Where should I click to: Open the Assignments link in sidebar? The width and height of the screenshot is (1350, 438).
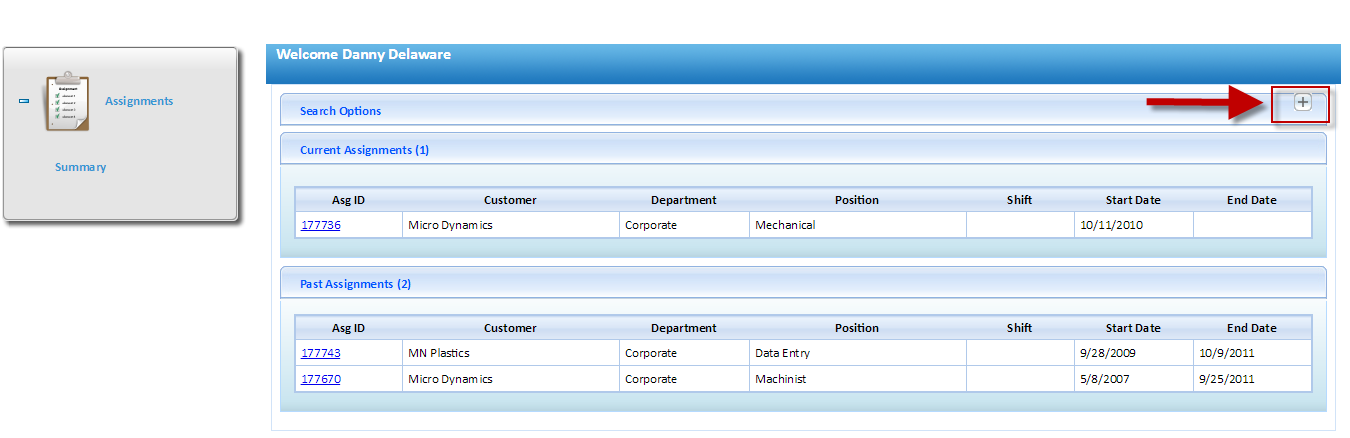139,101
